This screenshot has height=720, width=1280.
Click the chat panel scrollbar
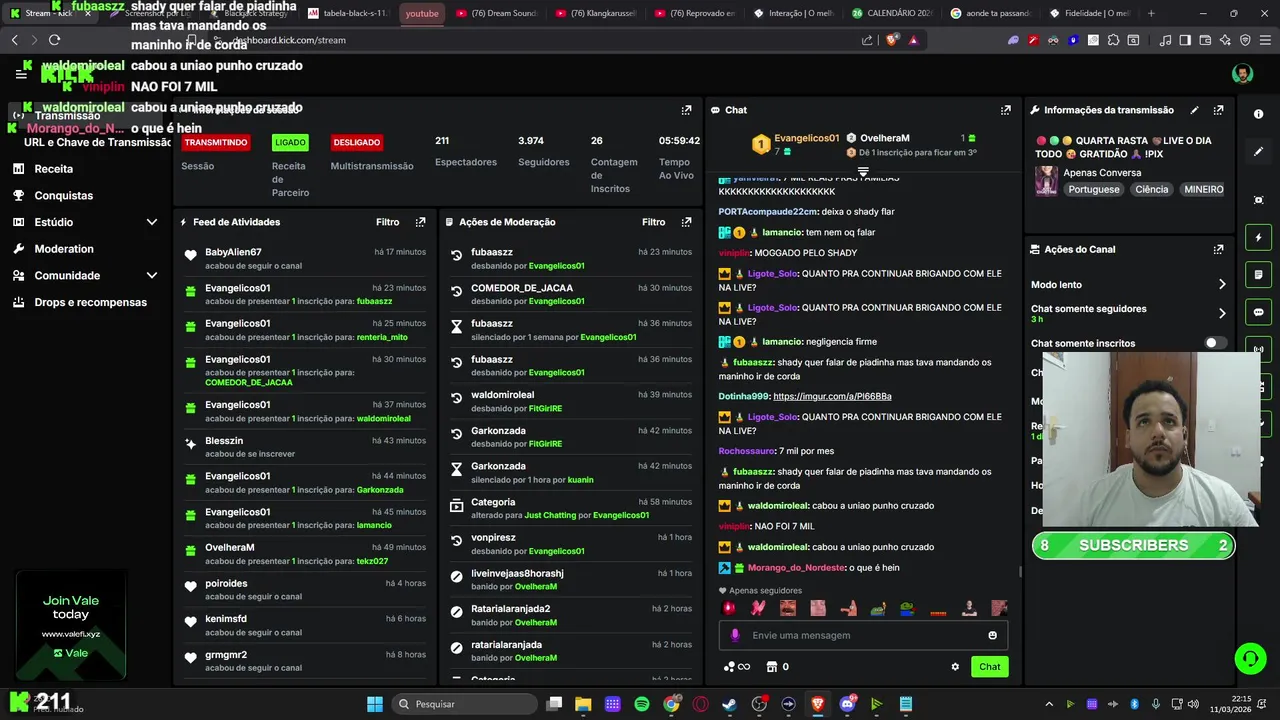tap(1020, 571)
